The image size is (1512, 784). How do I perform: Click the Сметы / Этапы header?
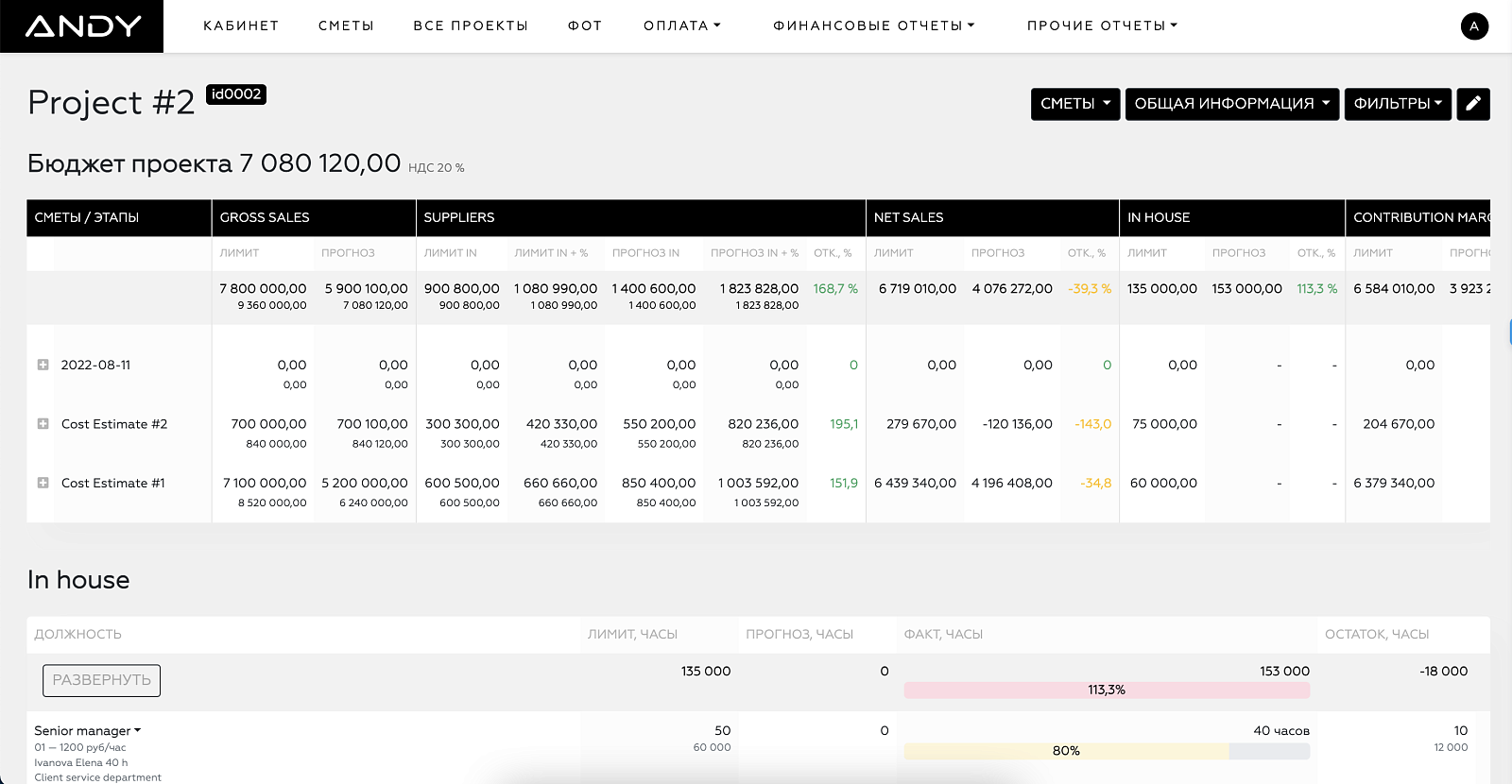pyautogui.click(x=119, y=217)
